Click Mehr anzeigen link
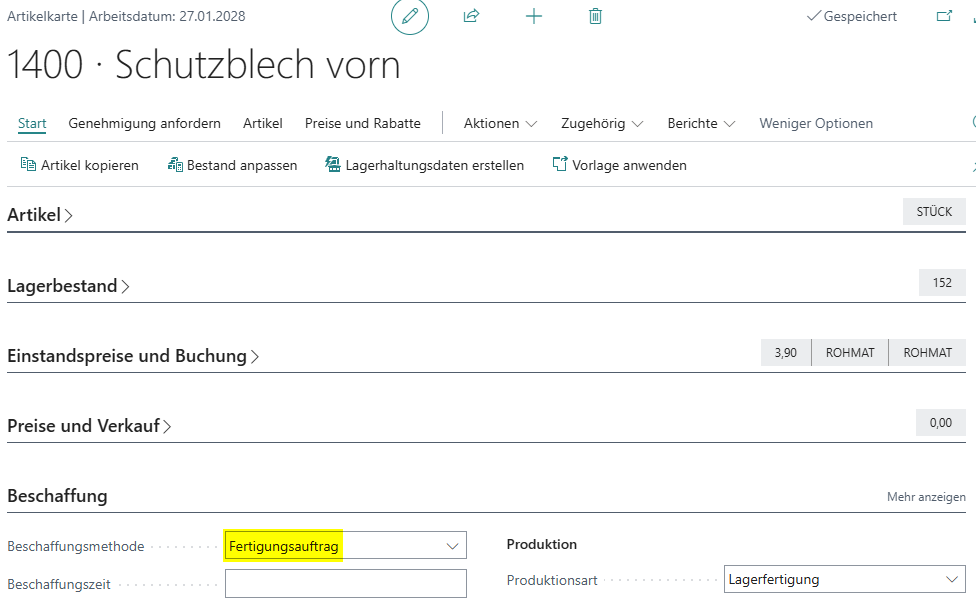The width and height of the screenshot is (976, 602). 926,497
